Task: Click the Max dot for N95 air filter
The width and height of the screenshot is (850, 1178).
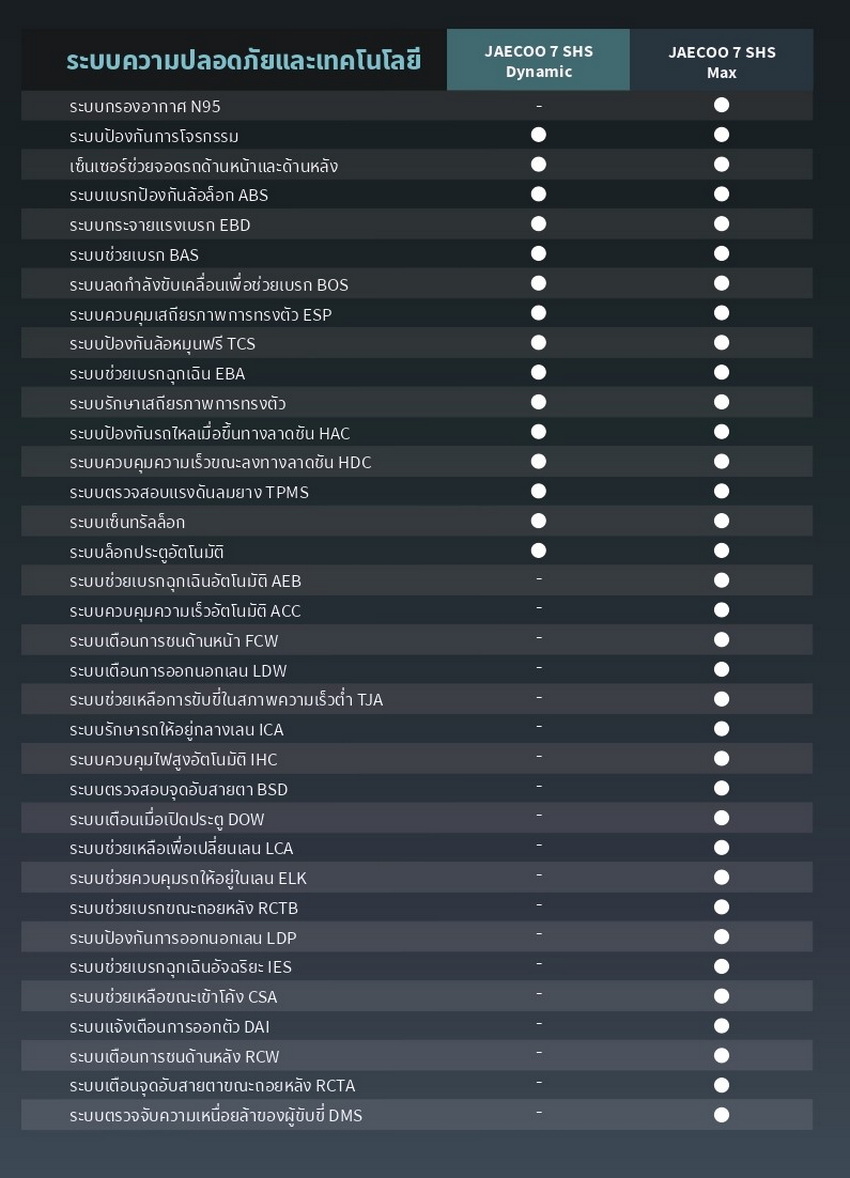Action: tap(721, 105)
